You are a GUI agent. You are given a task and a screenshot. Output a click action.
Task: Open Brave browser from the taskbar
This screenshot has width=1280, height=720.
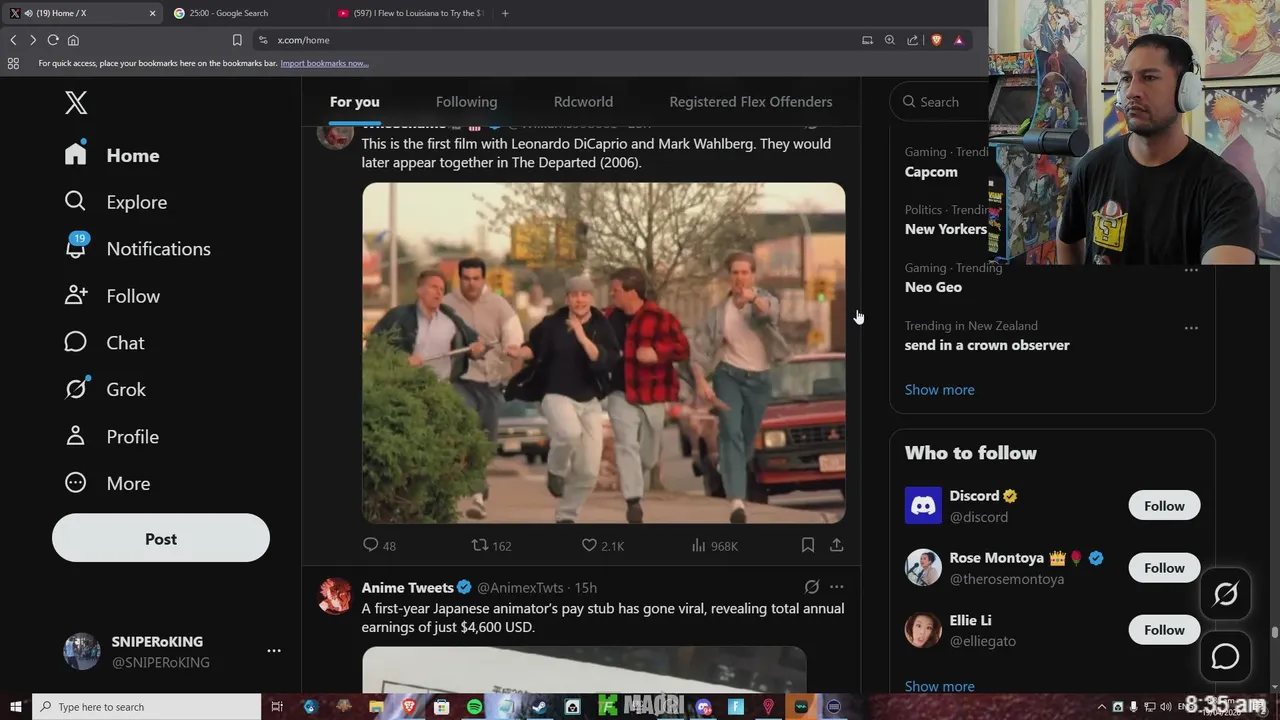409,707
